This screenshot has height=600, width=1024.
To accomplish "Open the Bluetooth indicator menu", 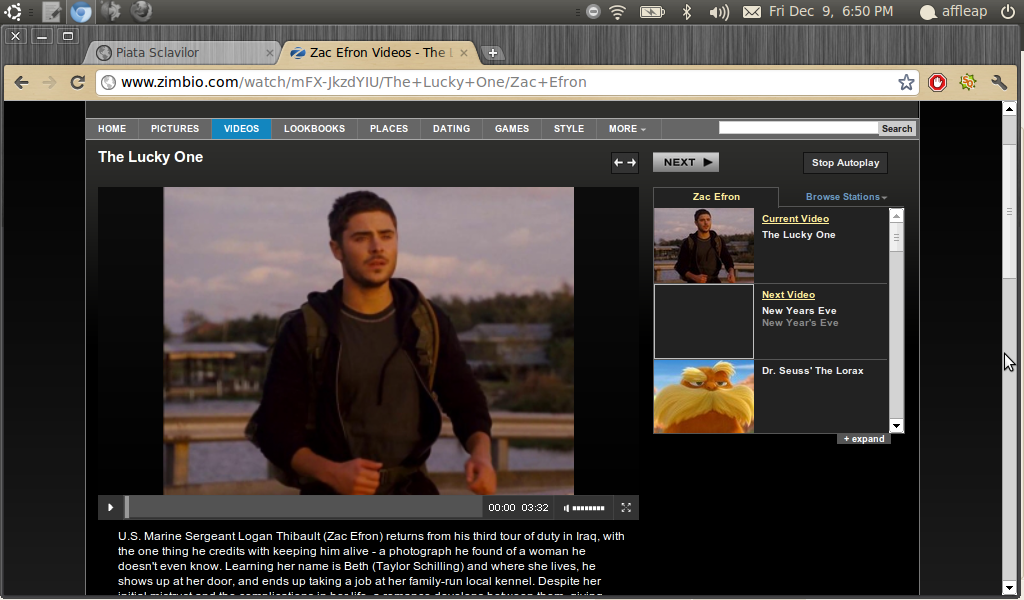I will click(686, 11).
